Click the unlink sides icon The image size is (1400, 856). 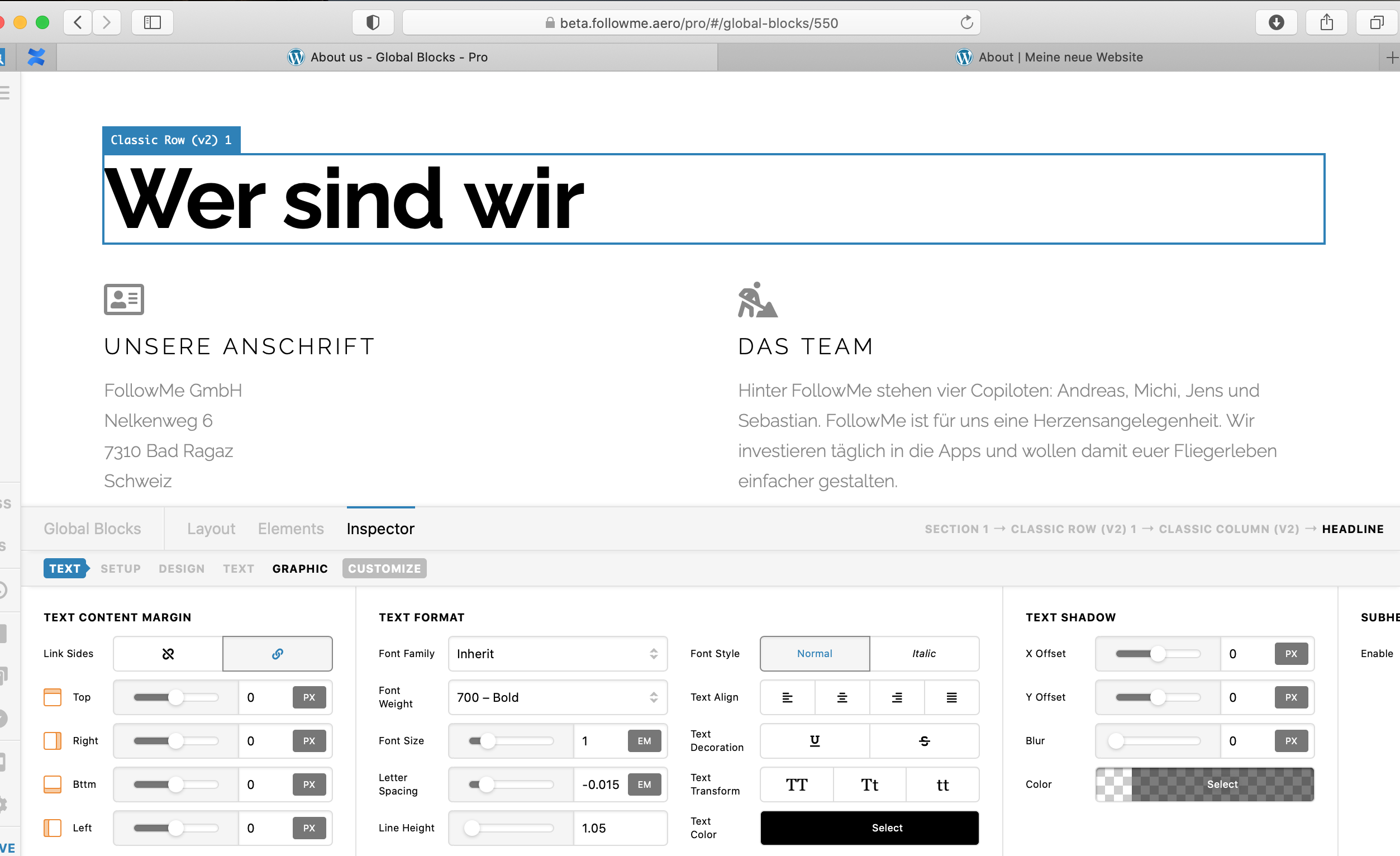coord(168,654)
